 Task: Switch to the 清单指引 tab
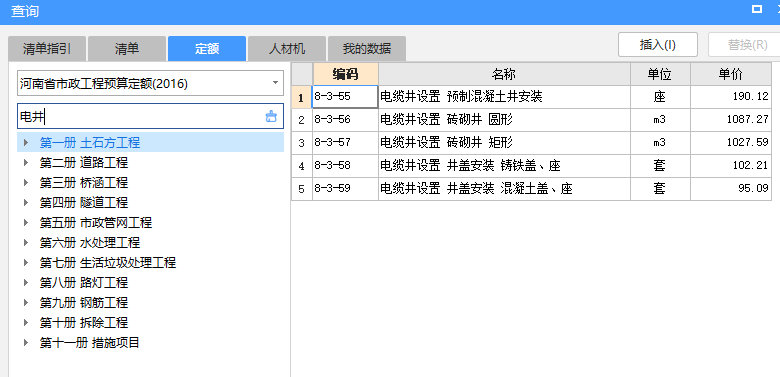[x=47, y=49]
